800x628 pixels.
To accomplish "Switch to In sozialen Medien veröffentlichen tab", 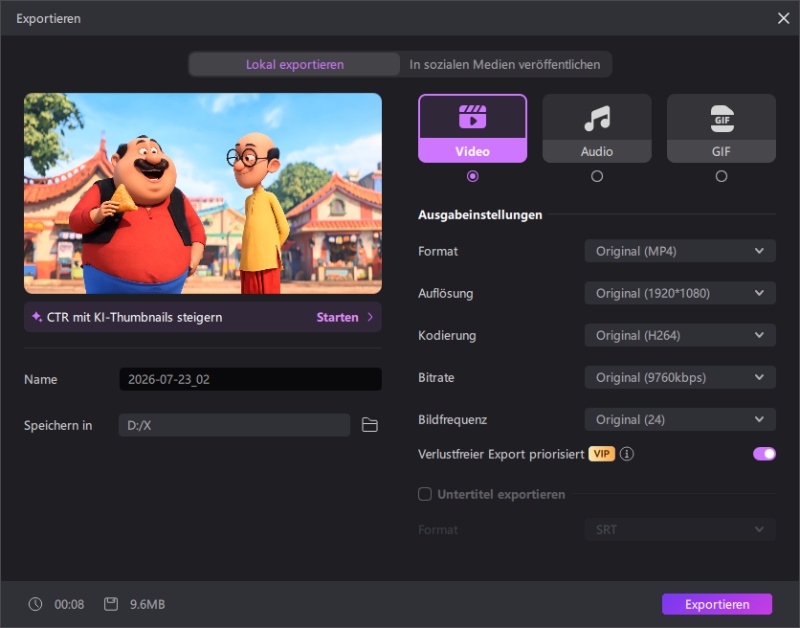I will [x=505, y=64].
